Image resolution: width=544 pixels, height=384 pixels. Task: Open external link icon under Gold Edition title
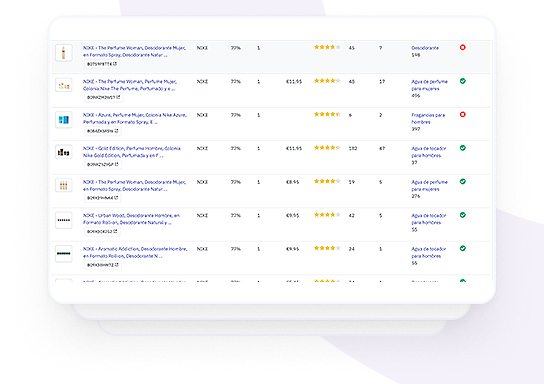pos(117,164)
